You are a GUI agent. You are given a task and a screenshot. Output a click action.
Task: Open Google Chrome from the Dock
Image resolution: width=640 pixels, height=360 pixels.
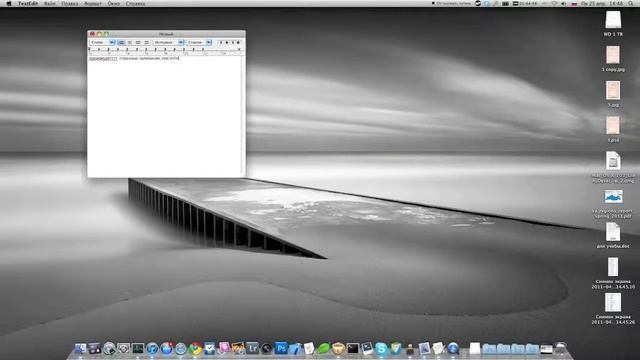[196, 349]
